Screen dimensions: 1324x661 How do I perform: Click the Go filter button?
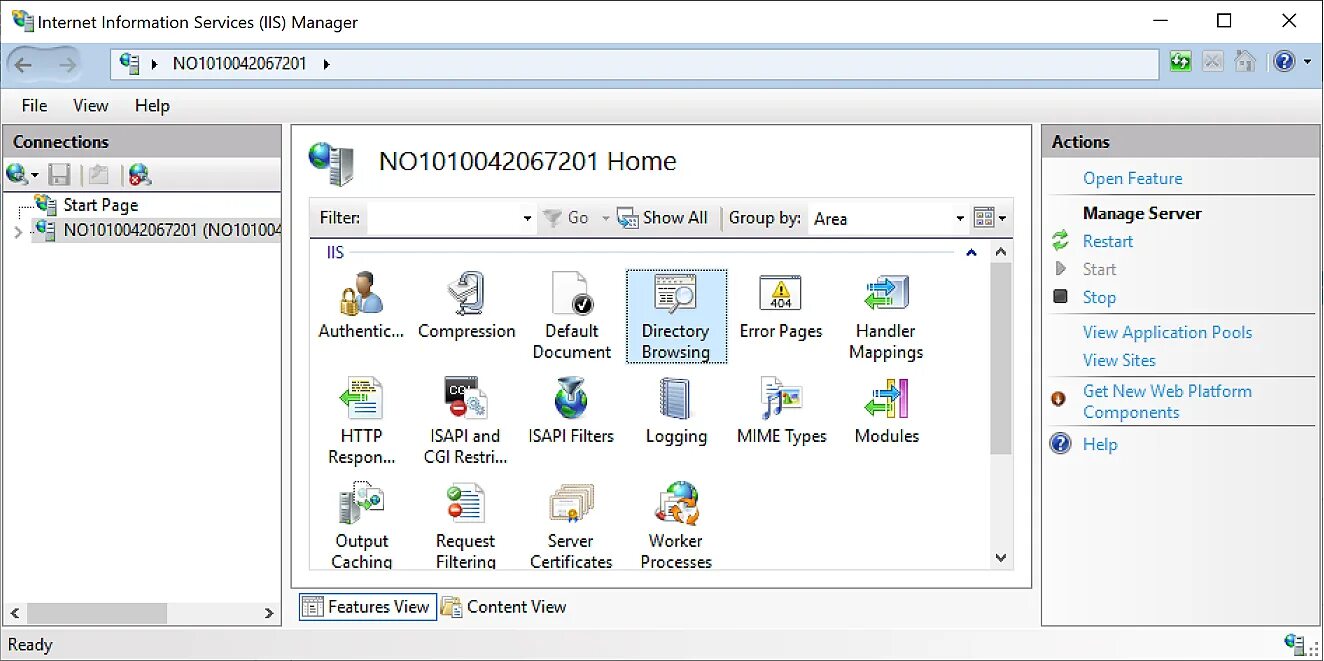pyautogui.click(x=568, y=218)
